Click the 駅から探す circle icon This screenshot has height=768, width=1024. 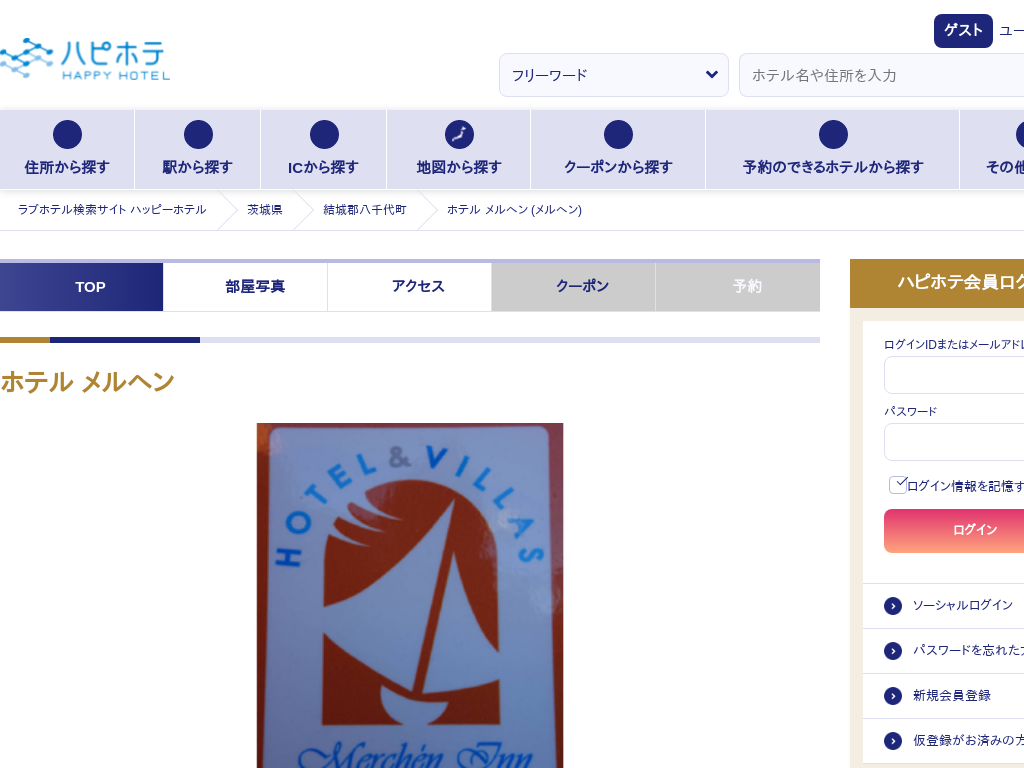coord(198,135)
